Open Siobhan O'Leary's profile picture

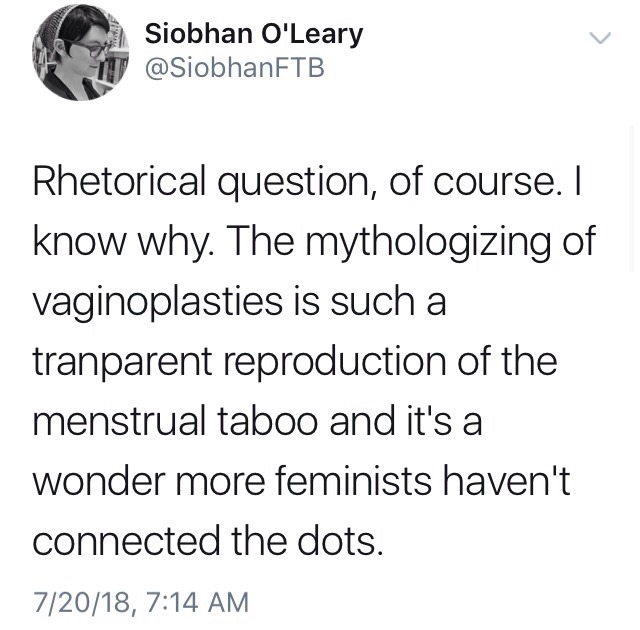79,55
